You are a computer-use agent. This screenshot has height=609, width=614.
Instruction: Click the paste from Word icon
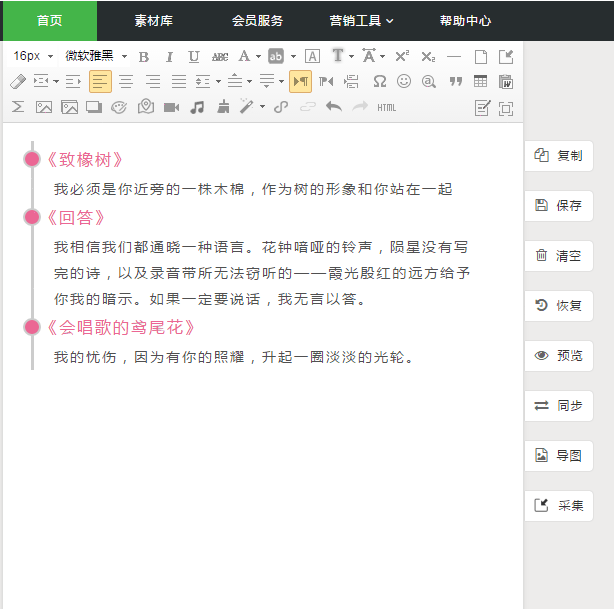pos(506,82)
